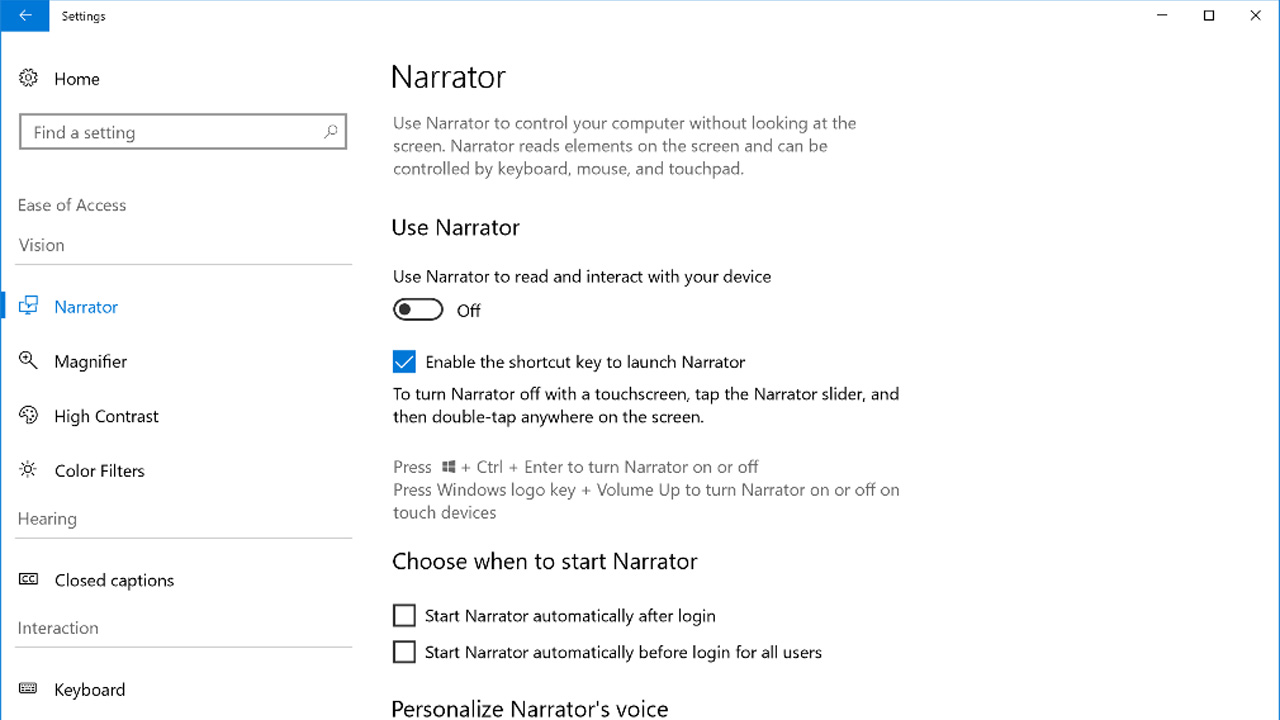Click the back arrow button
The height and width of the screenshot is (720, 1280).
point(24,16)
